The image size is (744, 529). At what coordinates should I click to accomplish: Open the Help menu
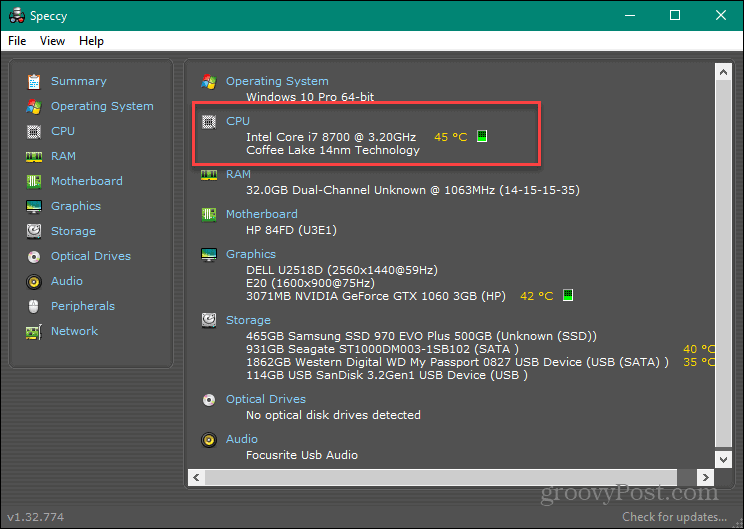pyautogui.click(x=91, y=41)
